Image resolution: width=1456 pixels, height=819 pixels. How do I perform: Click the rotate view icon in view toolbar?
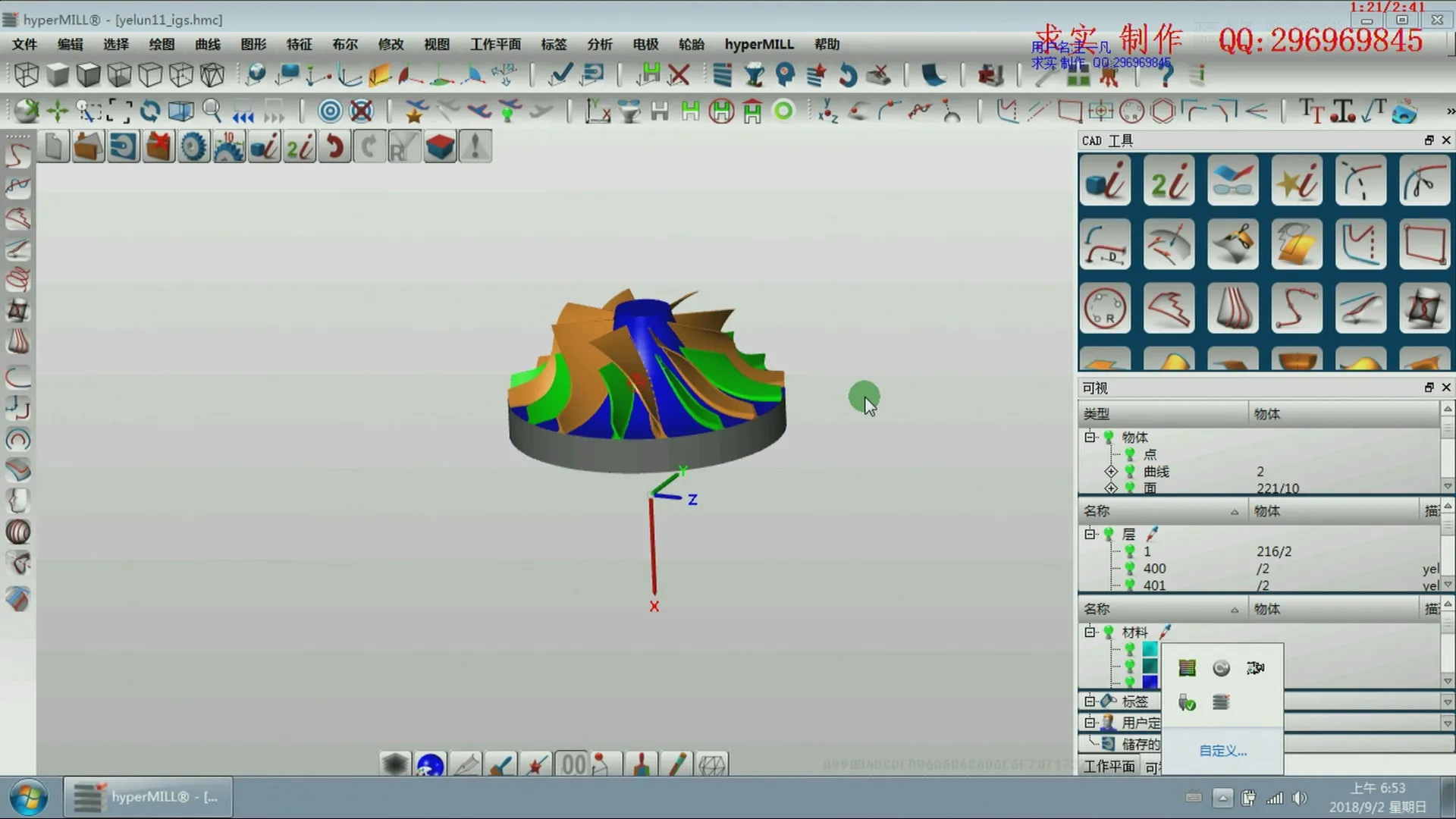click(150, 111)
